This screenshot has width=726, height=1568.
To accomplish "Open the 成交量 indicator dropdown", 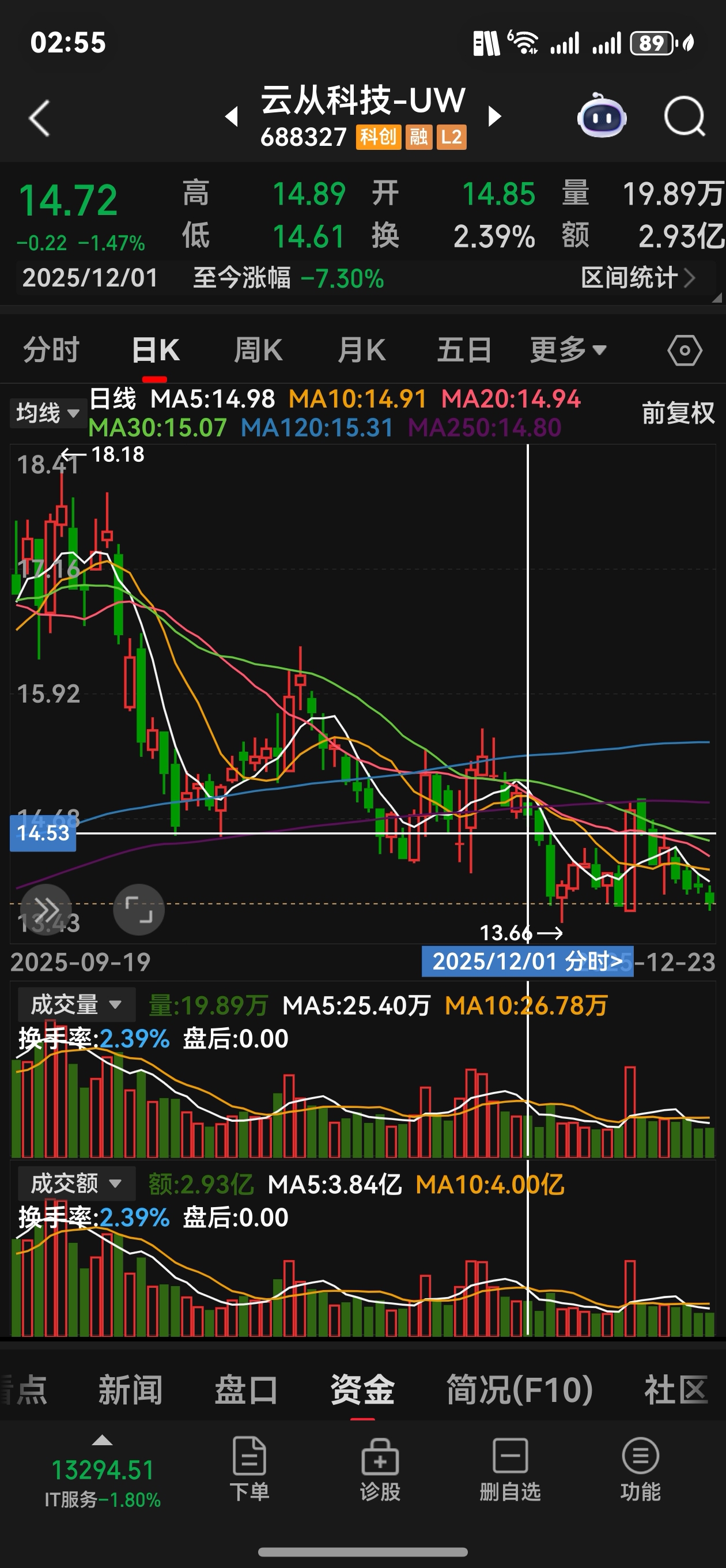I will coord(77,1004).
